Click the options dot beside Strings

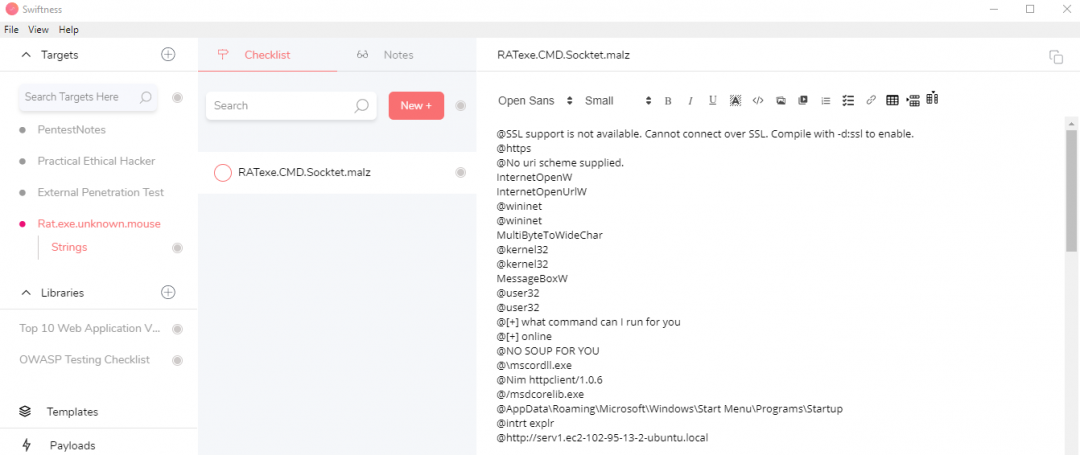click(177, 248)
